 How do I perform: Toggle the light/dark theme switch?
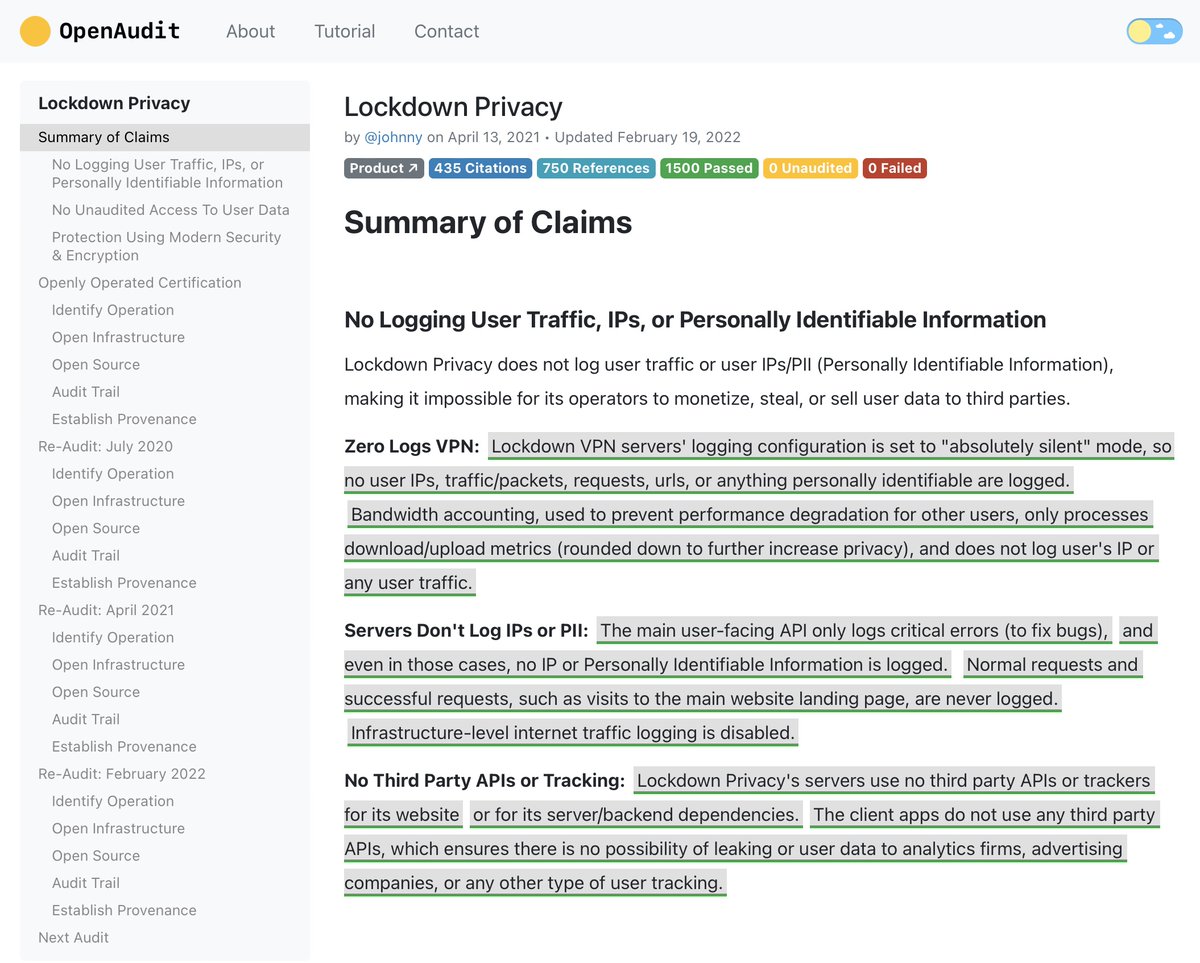(1154, 31)
